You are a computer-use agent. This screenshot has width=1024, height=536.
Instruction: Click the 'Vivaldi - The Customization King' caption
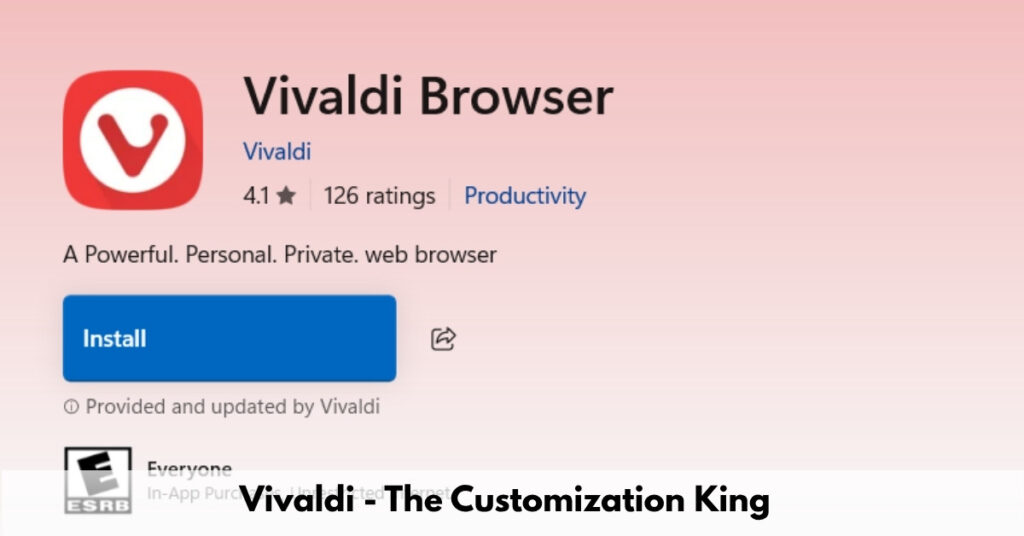(x=504, y=501)
